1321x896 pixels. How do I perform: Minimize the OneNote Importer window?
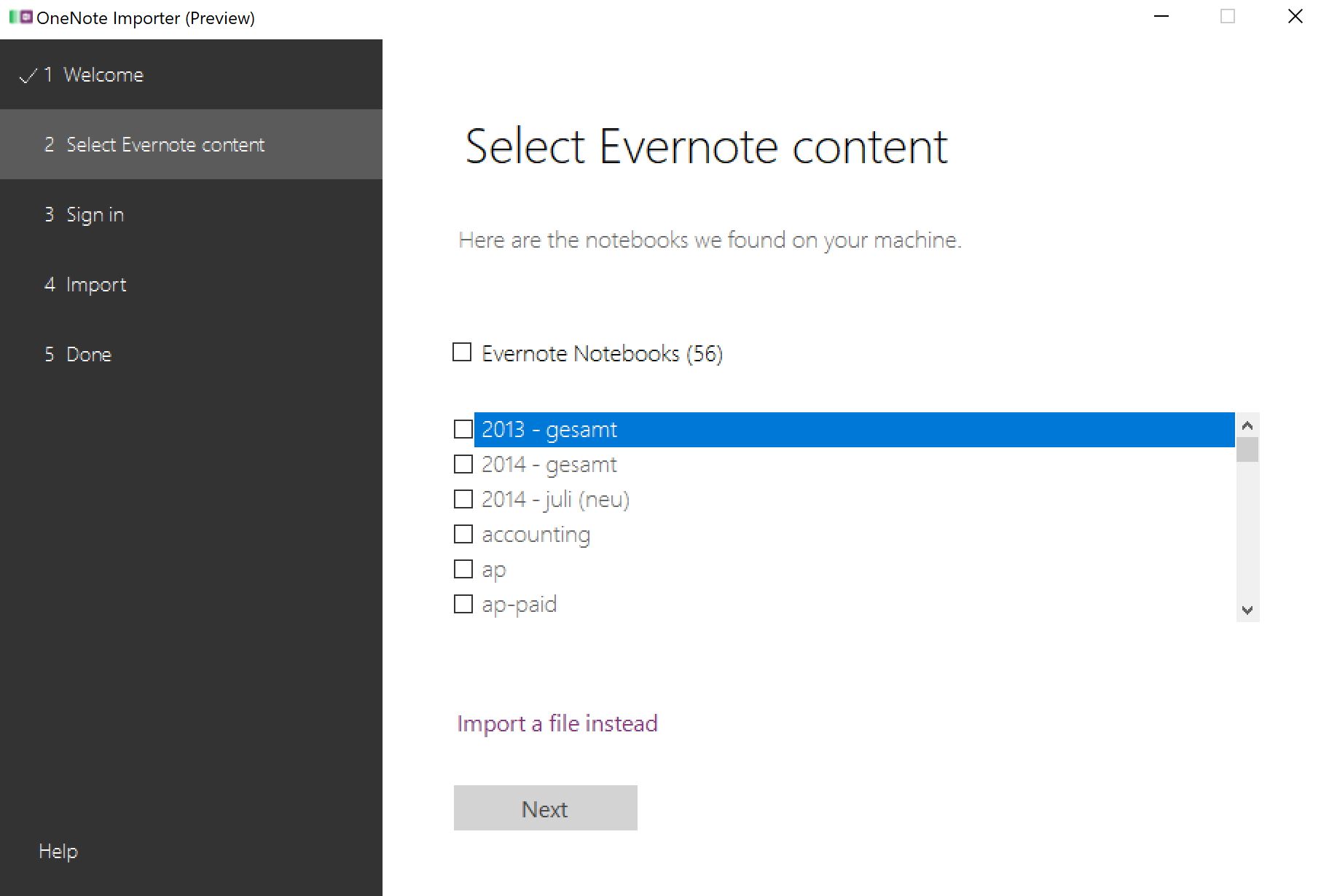pos(1162,16)
